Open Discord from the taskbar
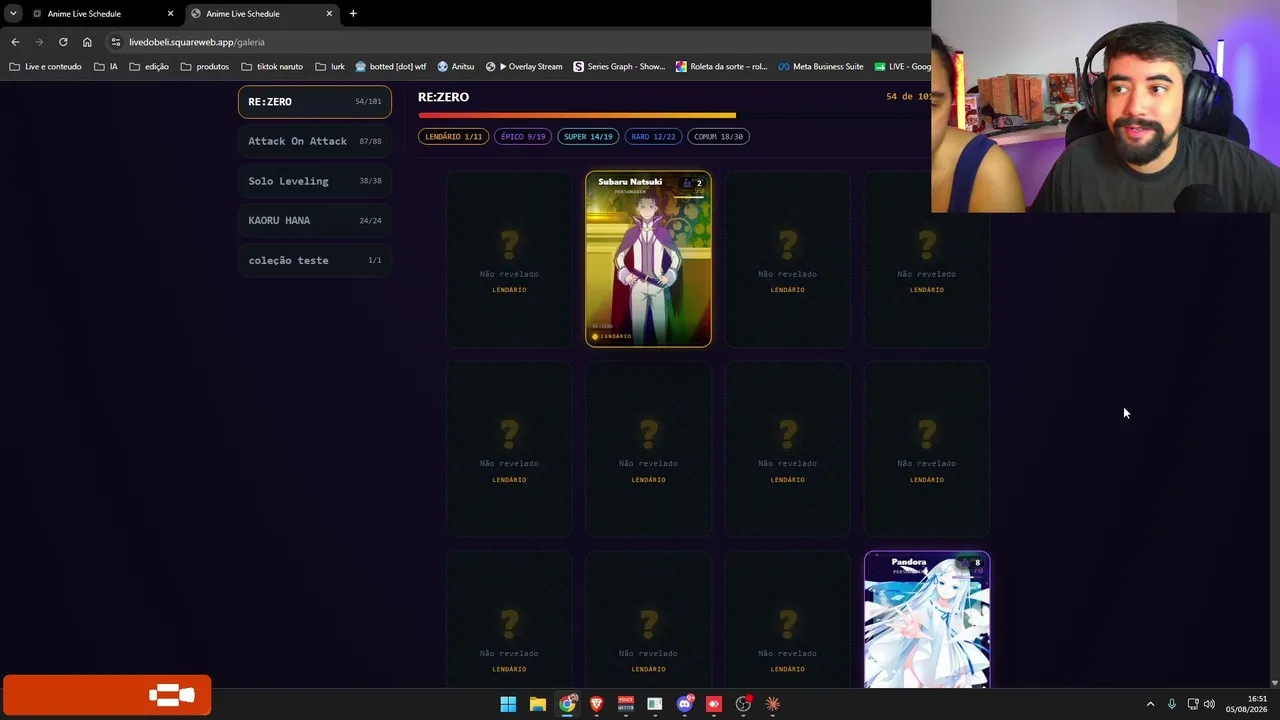Image resolution: width=1280 pixels, height=720 pixels. [684, 704]
